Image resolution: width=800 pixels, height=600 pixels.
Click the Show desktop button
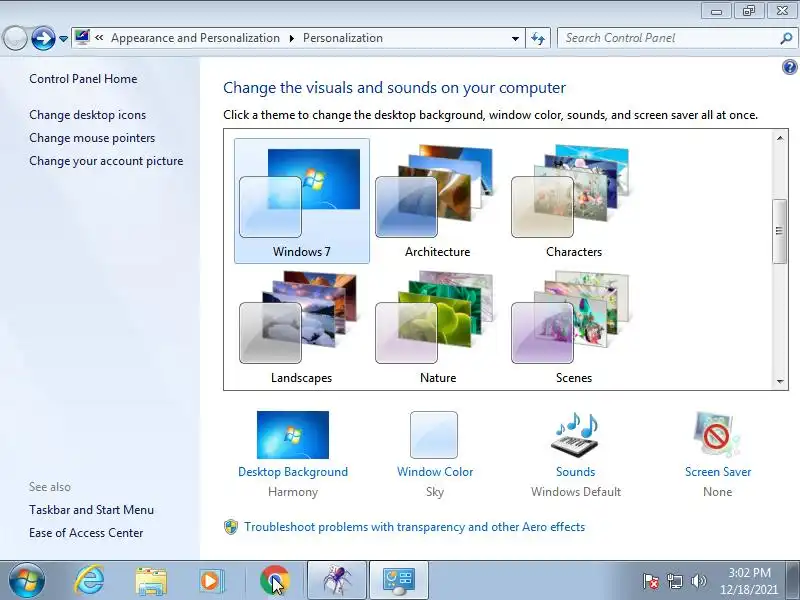[794, 580]
